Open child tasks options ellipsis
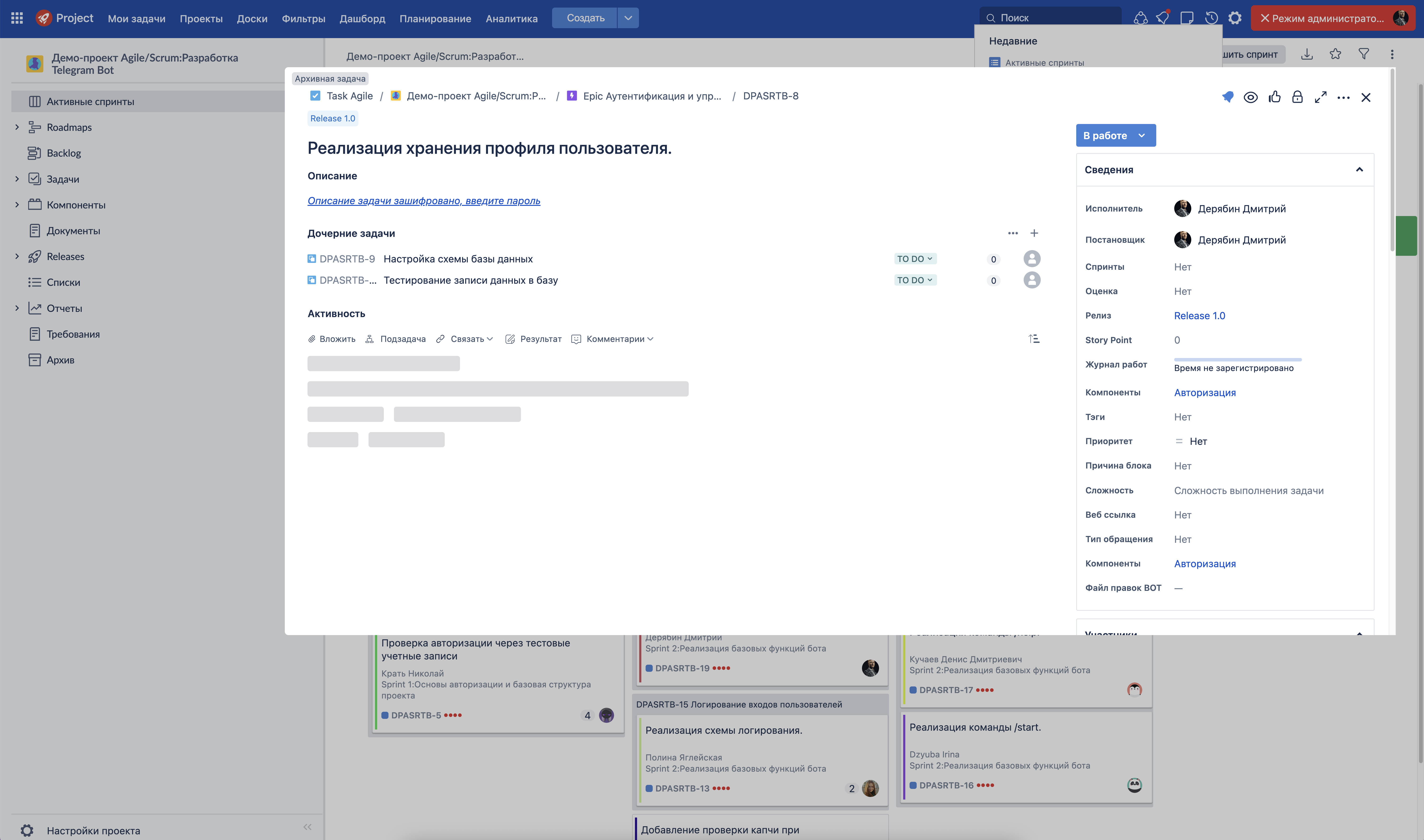This screenshot has width=1424, height=840. [1013, 233]
